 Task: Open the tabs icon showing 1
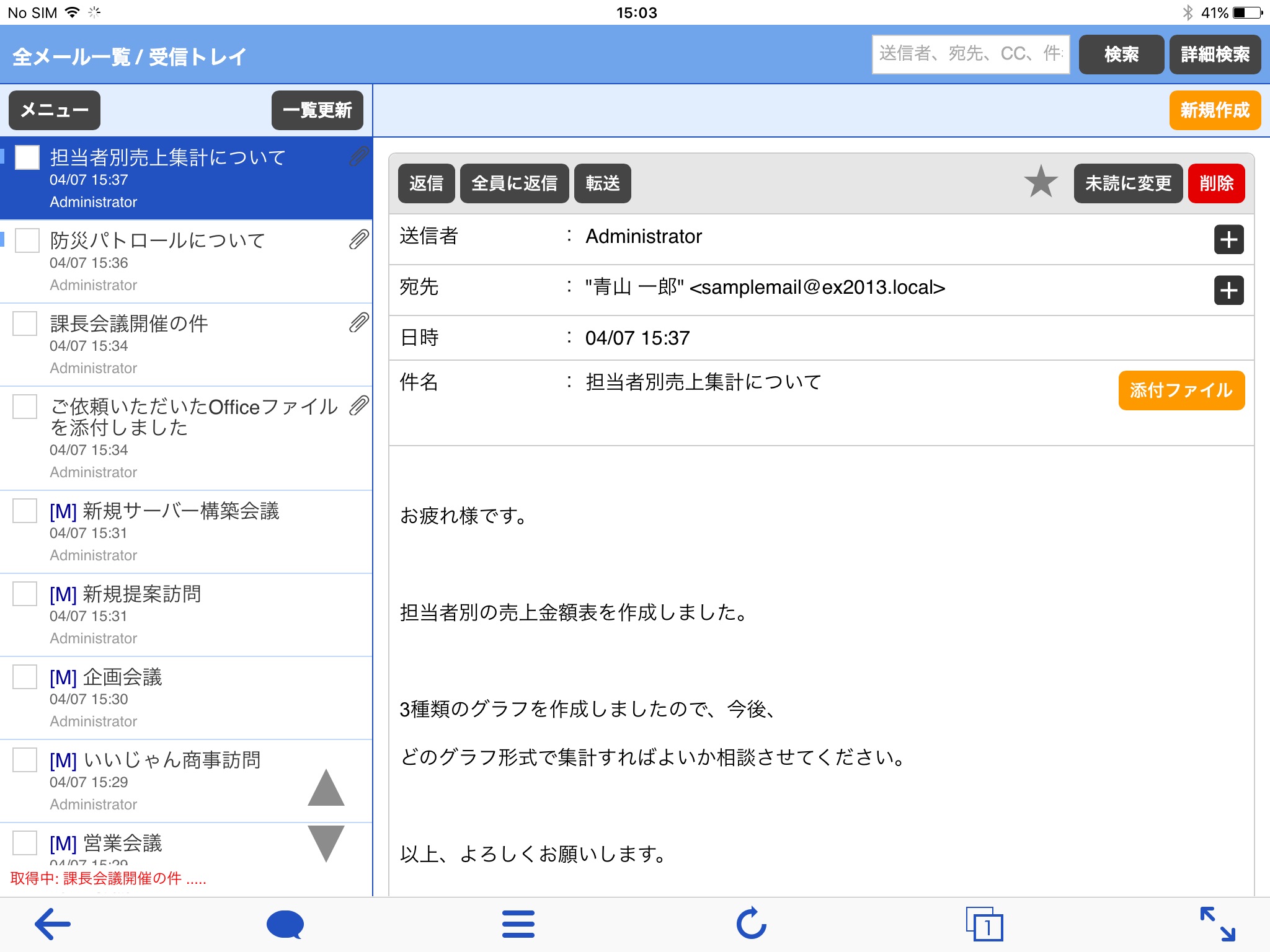[x=984, y=924]
